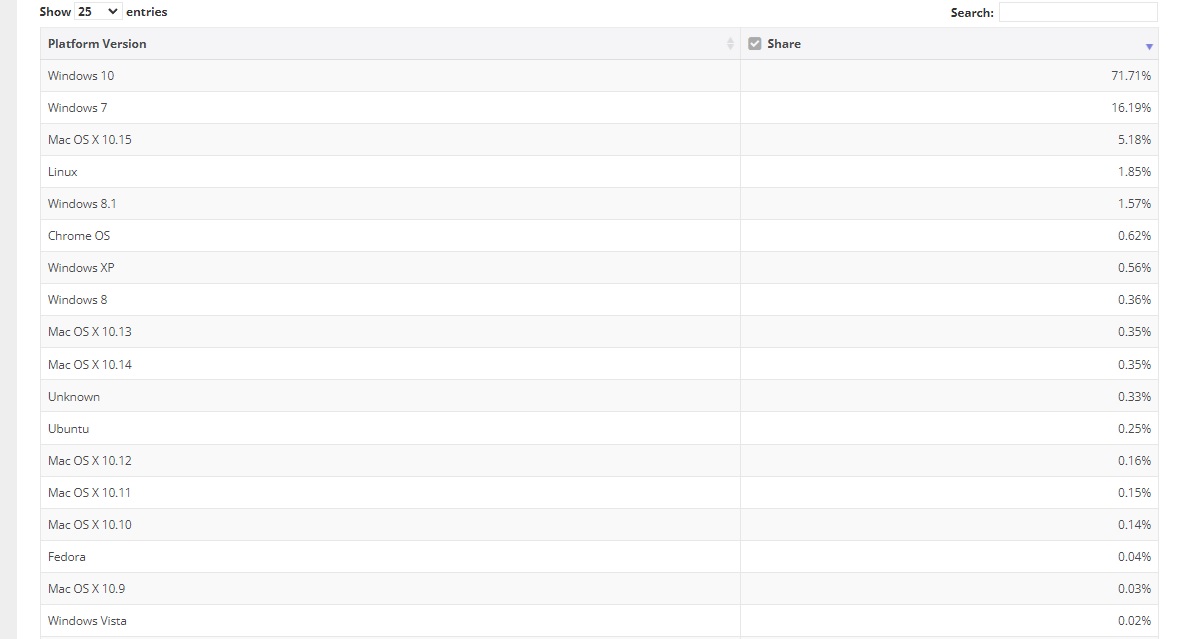This screenshot has width=1185, height=639.
Task: Click the 0.25% share value
Action: pos(1134,428)
